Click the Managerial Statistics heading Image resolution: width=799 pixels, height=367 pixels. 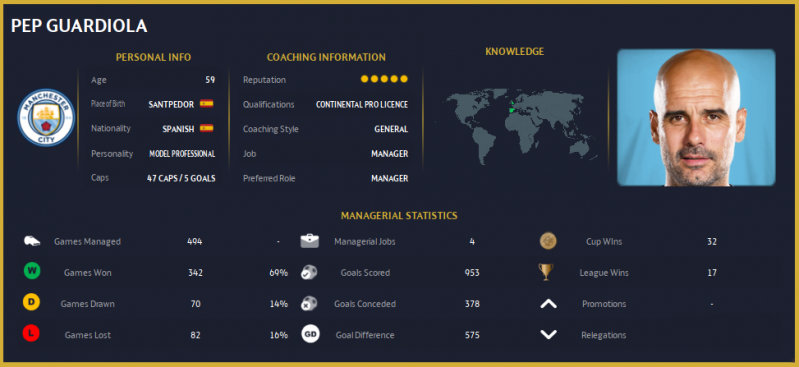pyautogui.click(x=399, y=216)
